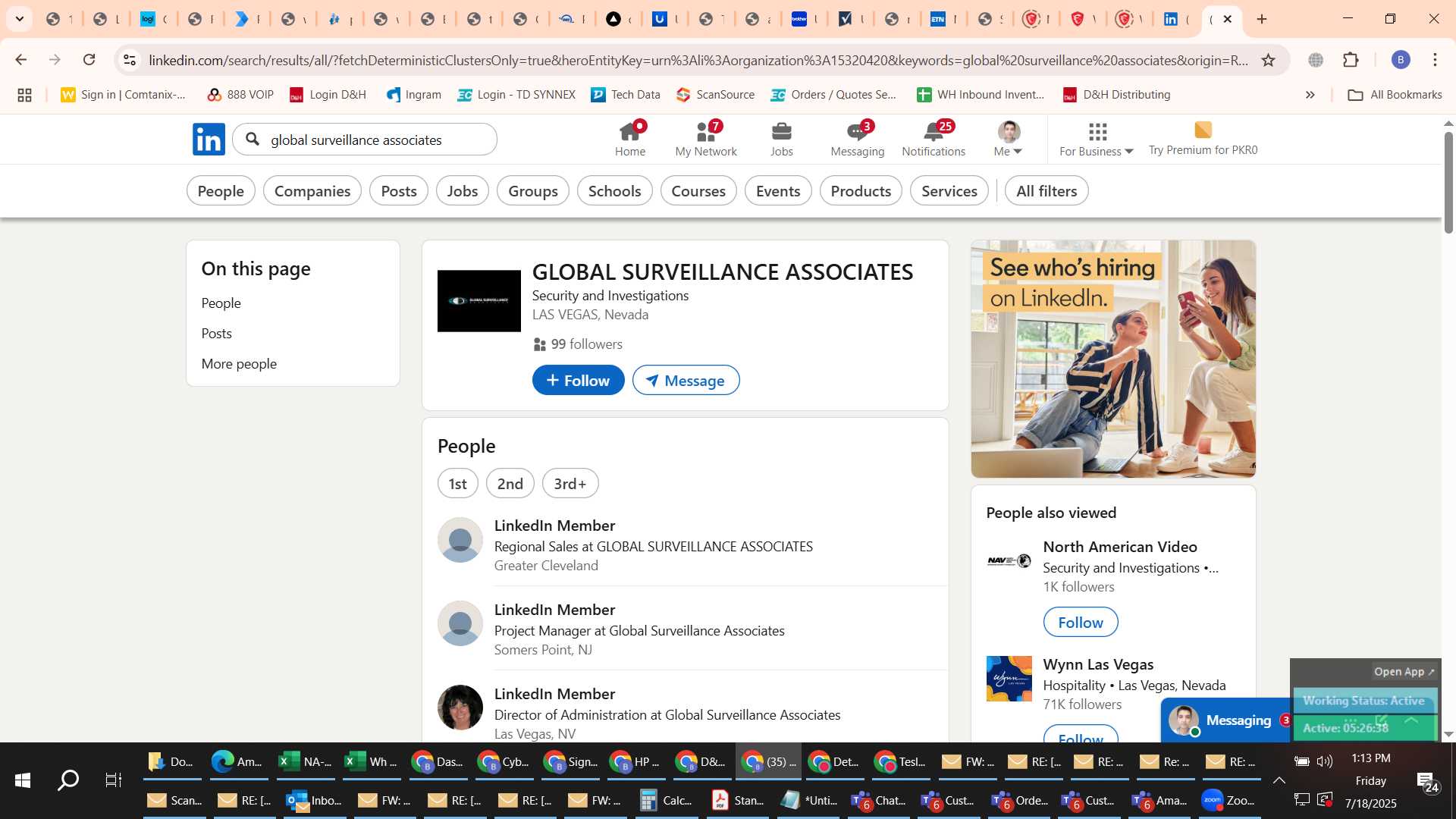
Task: Select the People filter pill
Action: [221, 191]
